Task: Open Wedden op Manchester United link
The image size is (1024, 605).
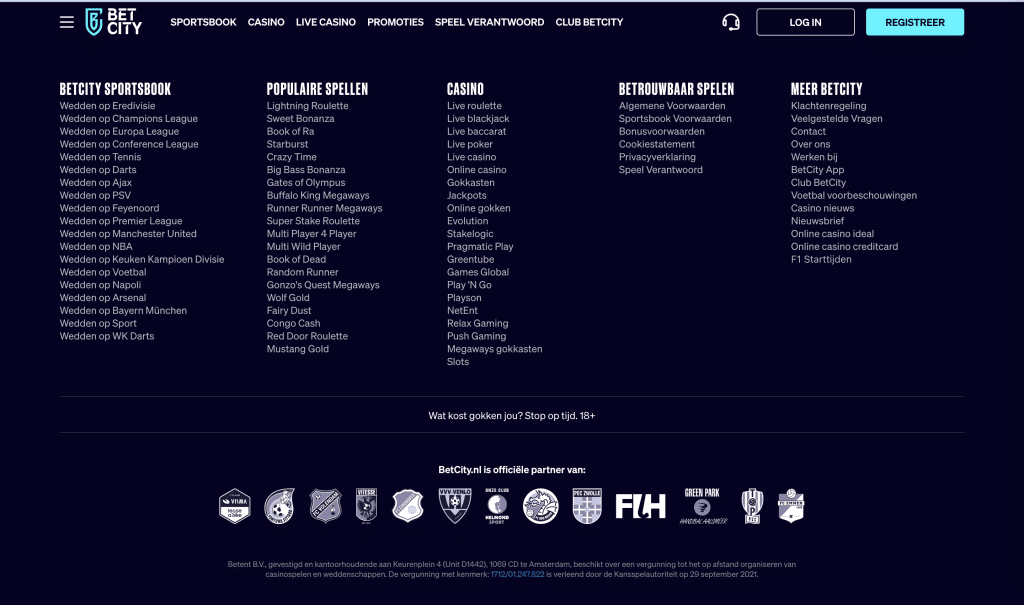Action: click(x=128, y=234)
